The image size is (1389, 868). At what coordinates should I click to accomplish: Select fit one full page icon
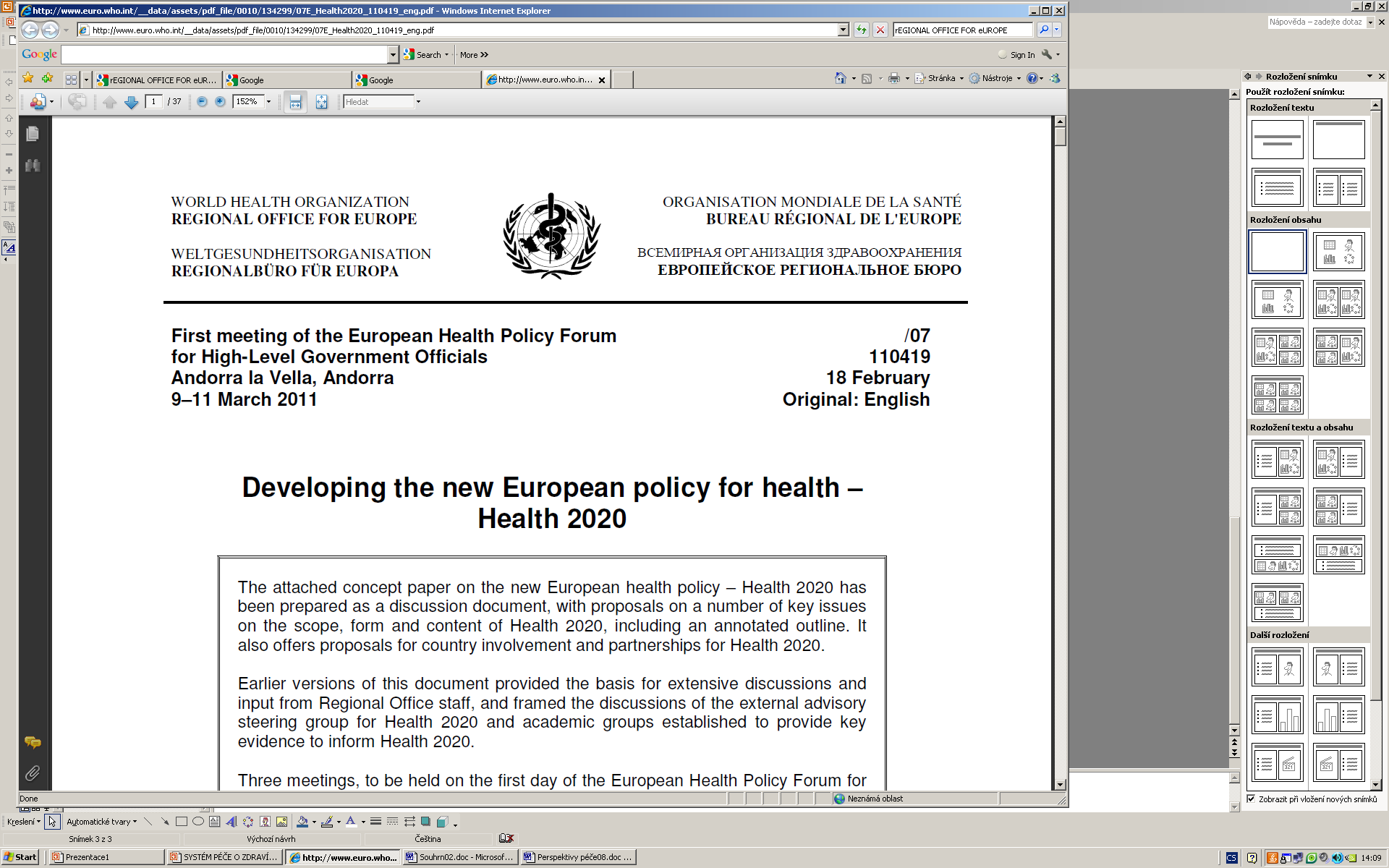pos(321,102)
